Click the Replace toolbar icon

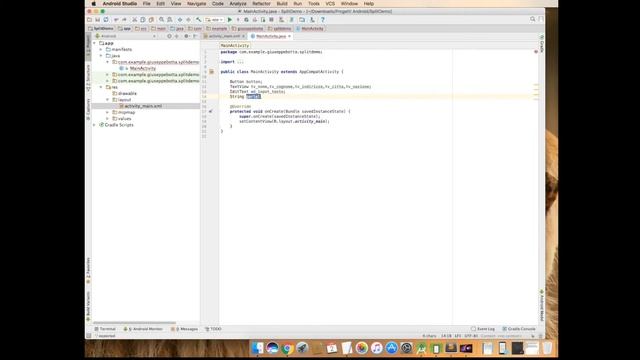170,20
